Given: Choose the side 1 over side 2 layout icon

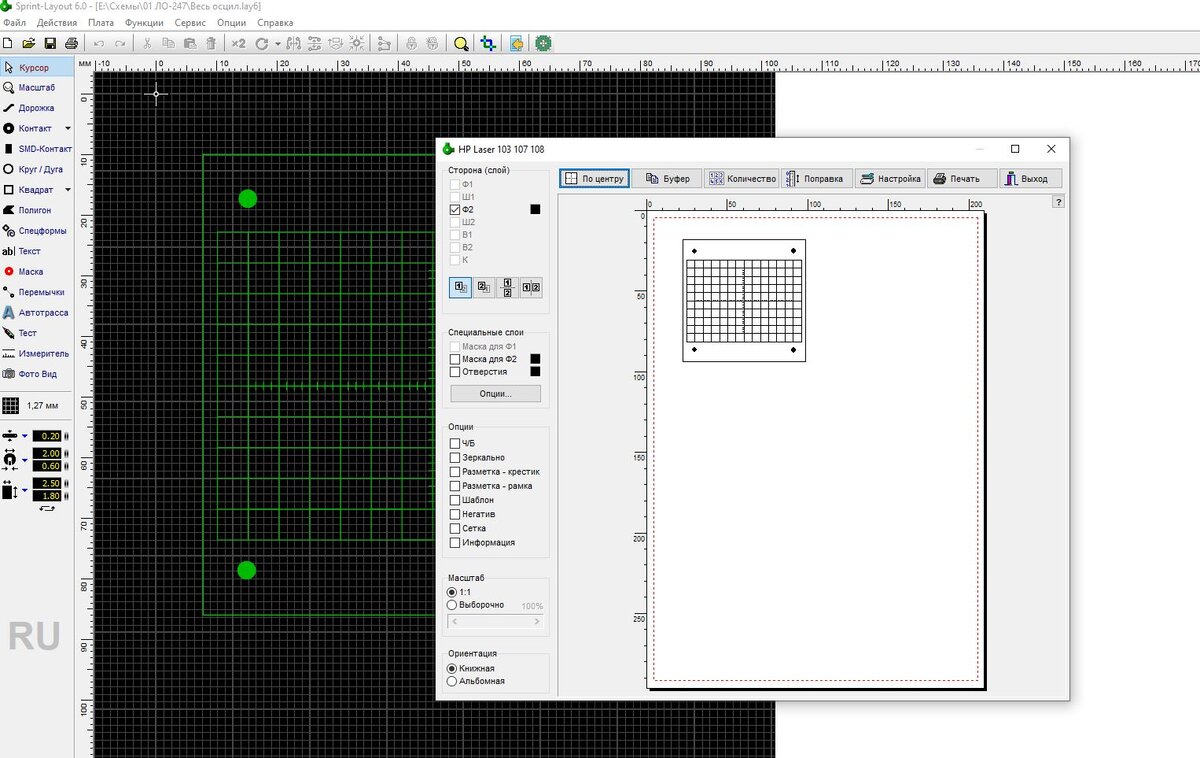Looking at the screenshot, I should [x=461, y=288].
